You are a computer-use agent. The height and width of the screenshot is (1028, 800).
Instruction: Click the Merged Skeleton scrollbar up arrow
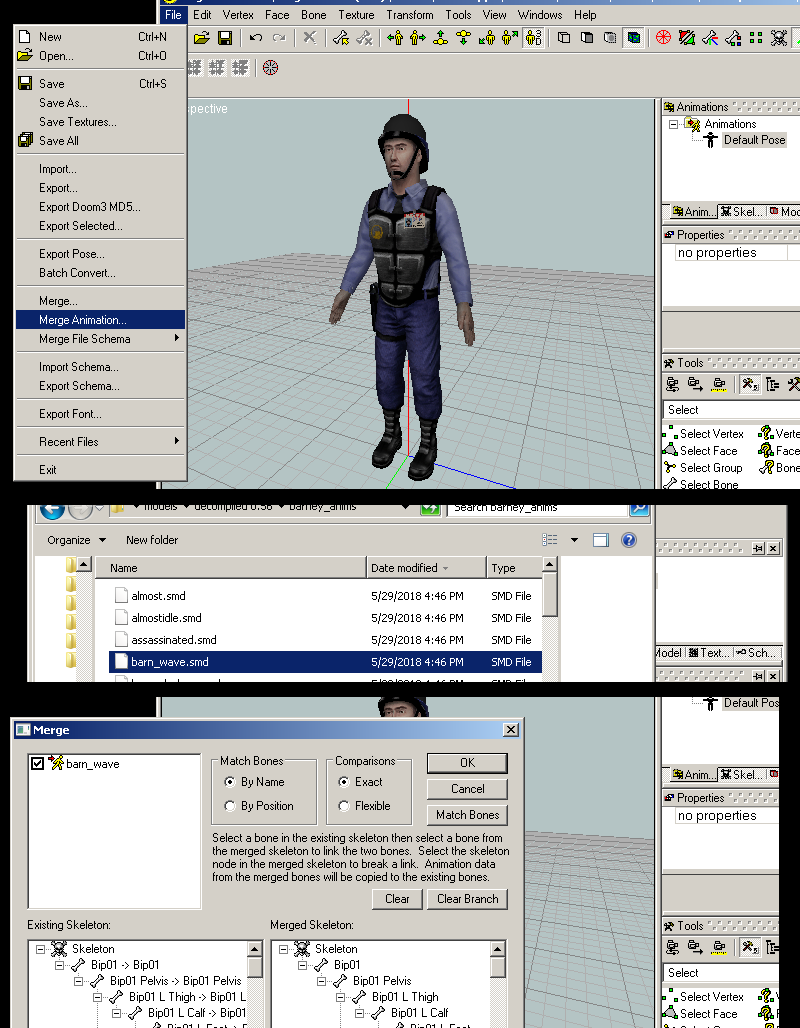click(498, 949)
